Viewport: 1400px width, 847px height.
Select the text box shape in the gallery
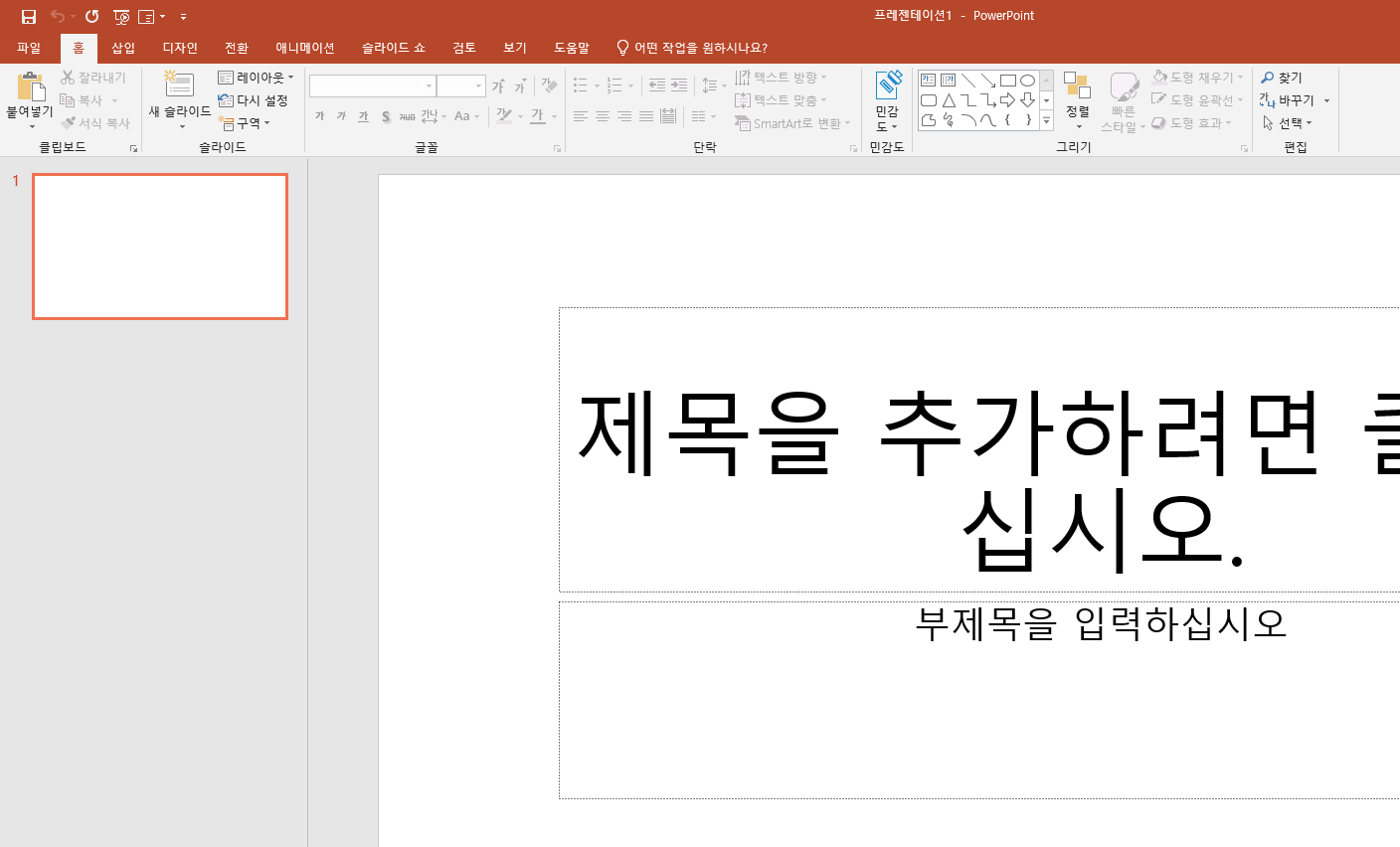point(928,81)
